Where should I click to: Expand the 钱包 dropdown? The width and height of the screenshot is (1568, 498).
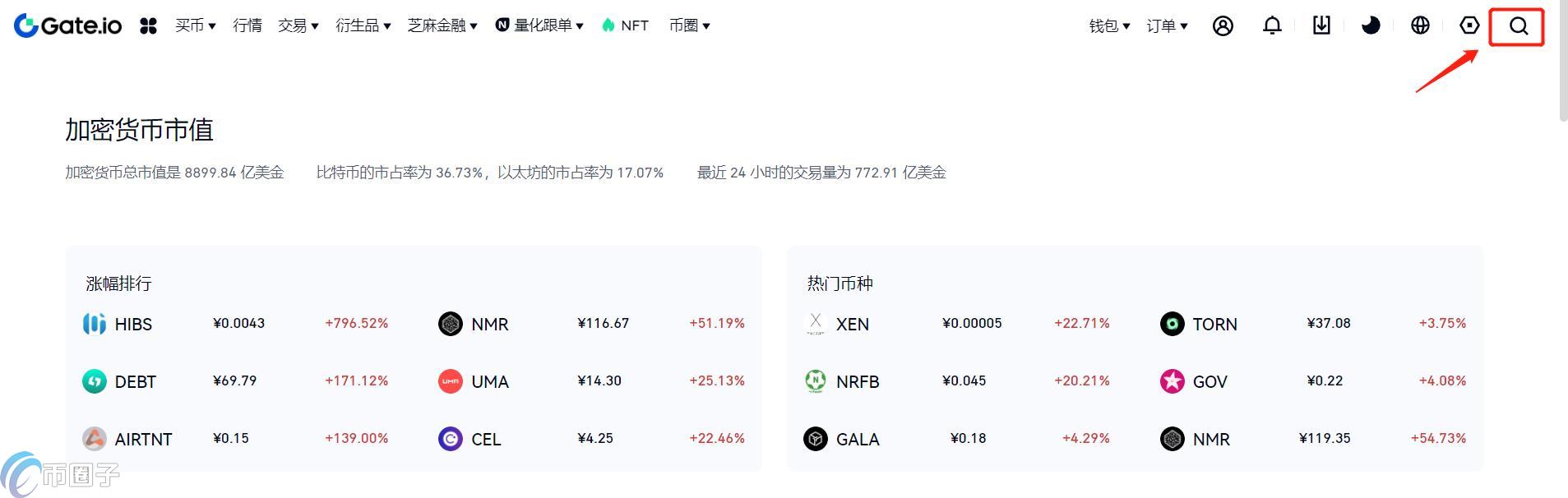point(1108,25)
